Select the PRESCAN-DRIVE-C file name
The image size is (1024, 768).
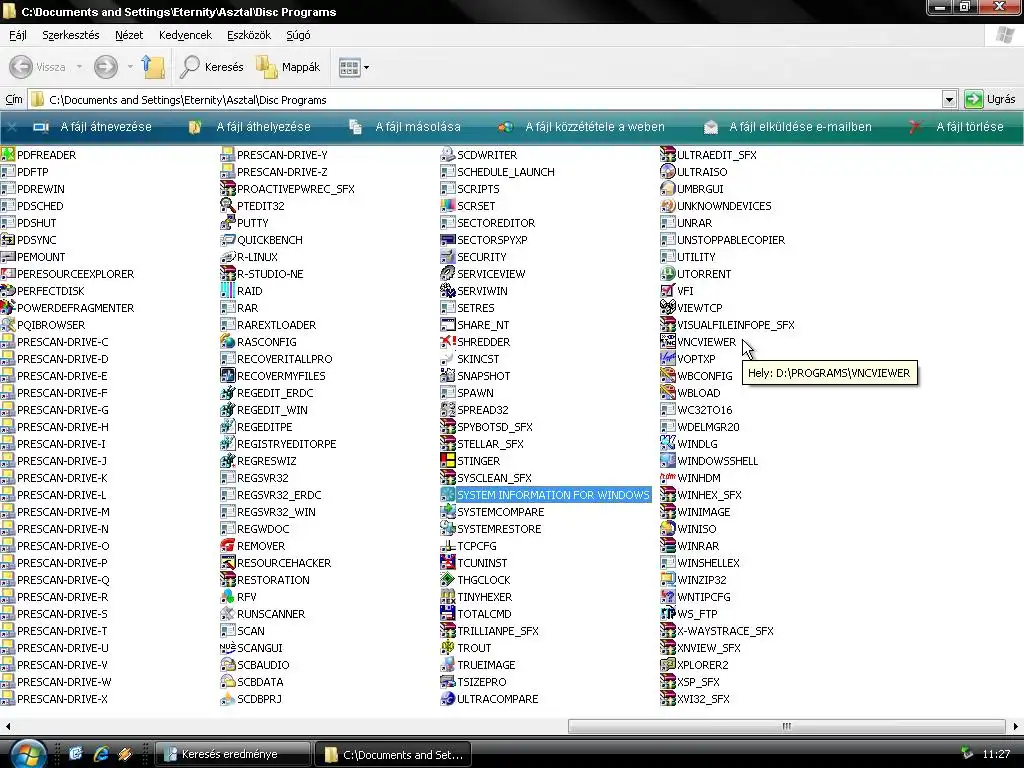point(63,342)
